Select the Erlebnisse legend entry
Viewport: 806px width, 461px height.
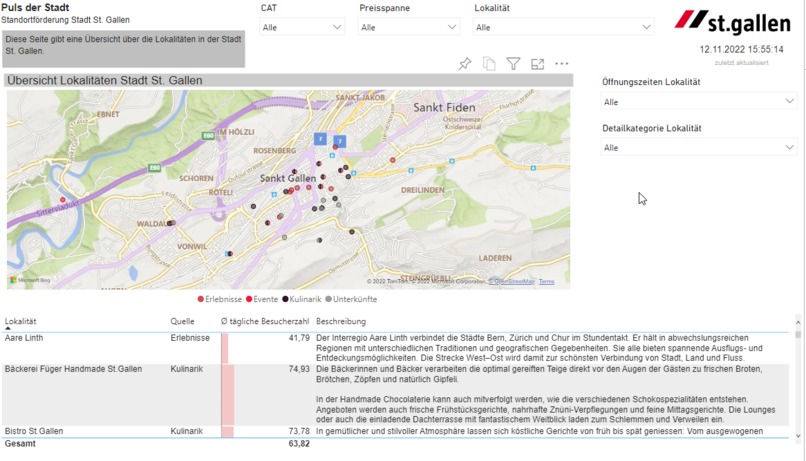(x=219, y=299)
